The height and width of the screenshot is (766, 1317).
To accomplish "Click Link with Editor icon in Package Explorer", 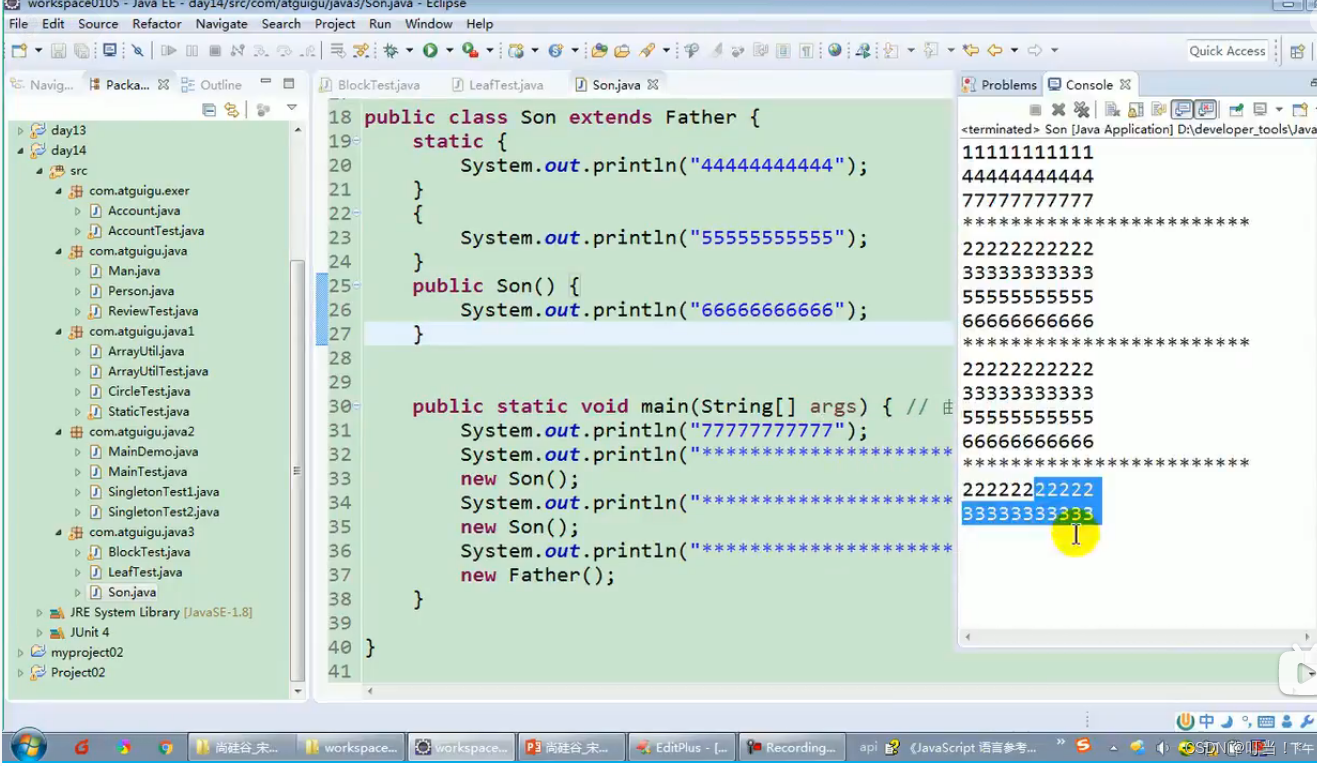I will pyautogui.click(x=232, y=110).
